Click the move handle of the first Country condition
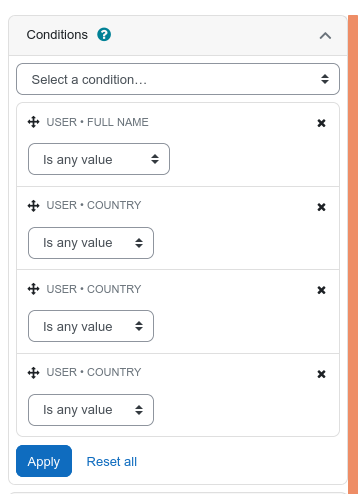The height and width of the screenshot is (494, 364). [x=33, y=206]
